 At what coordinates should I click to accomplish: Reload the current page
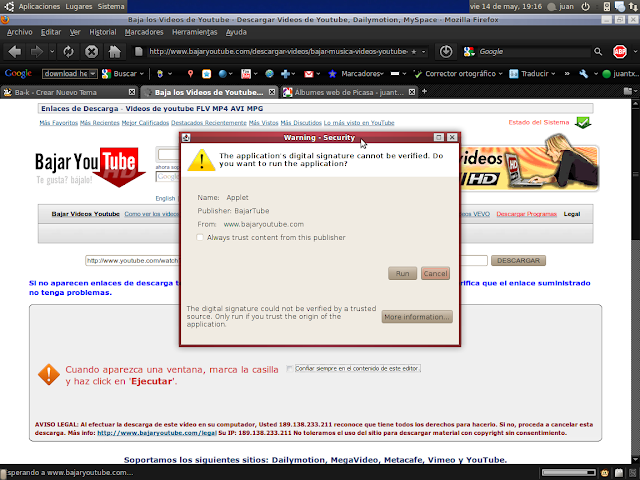(68, 52)
